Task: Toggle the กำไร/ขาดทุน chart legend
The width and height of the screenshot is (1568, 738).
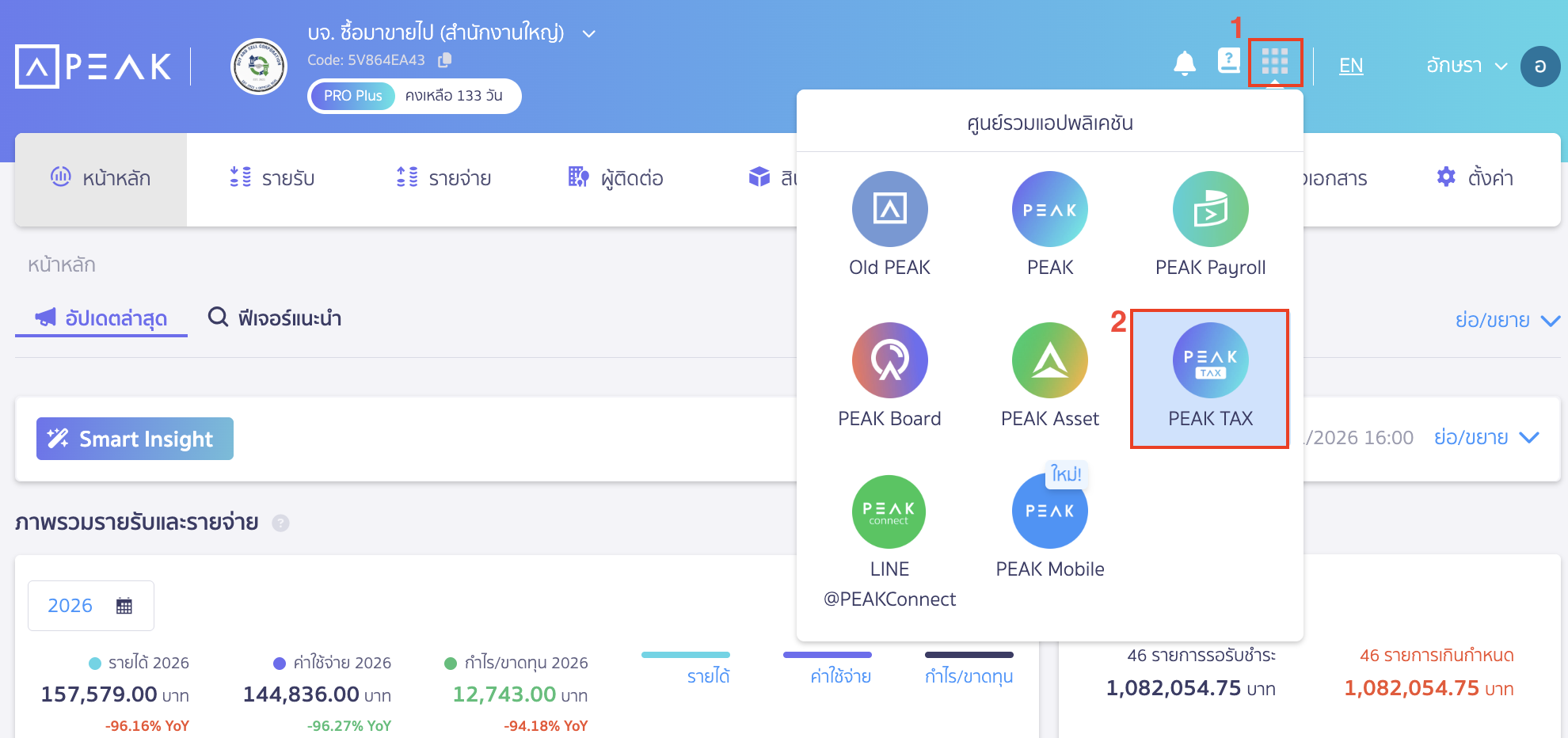Action: click(968, 675)
